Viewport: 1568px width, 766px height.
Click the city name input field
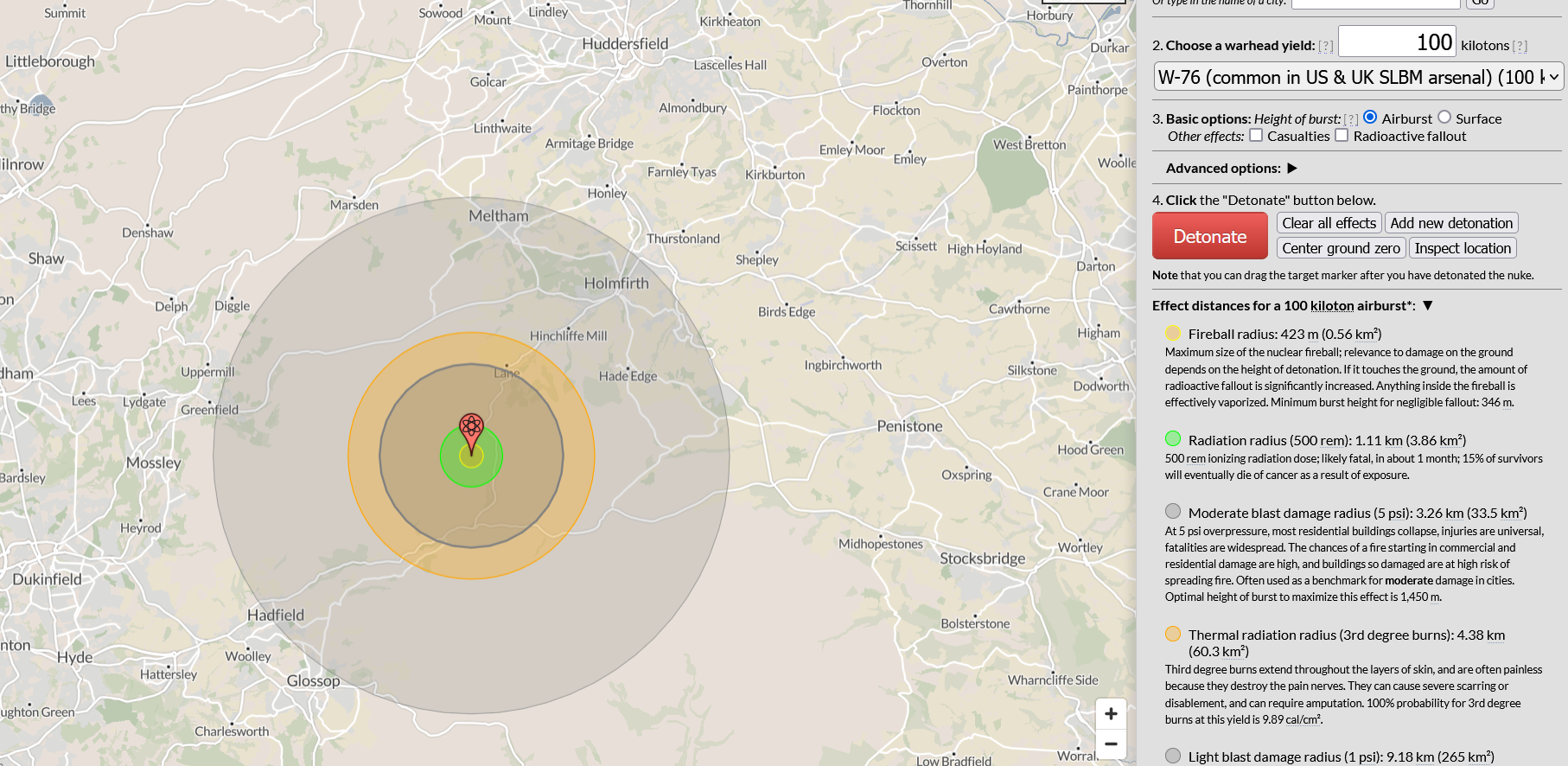click(x=1375, y=3)
